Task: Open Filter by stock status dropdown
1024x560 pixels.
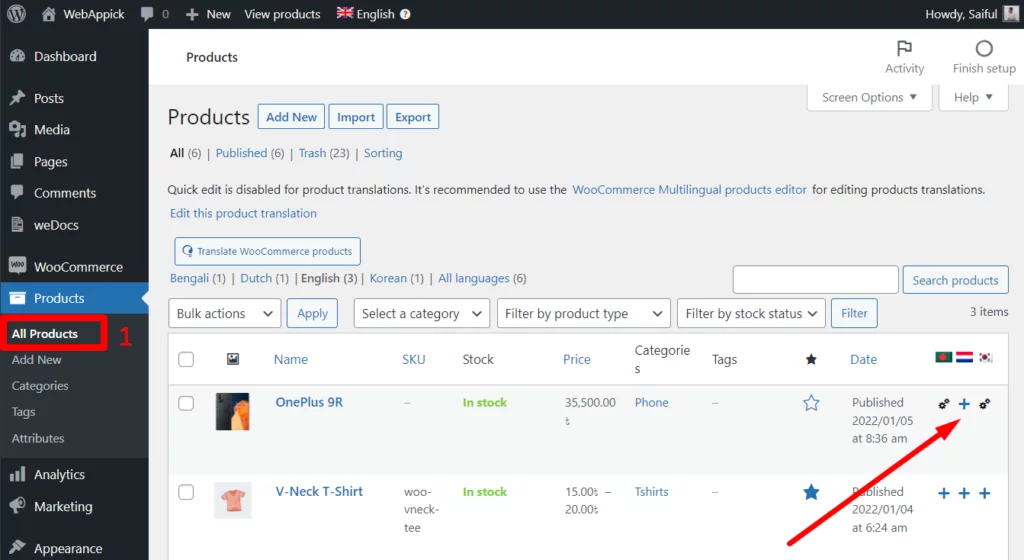Action: [x=751, y=313]
